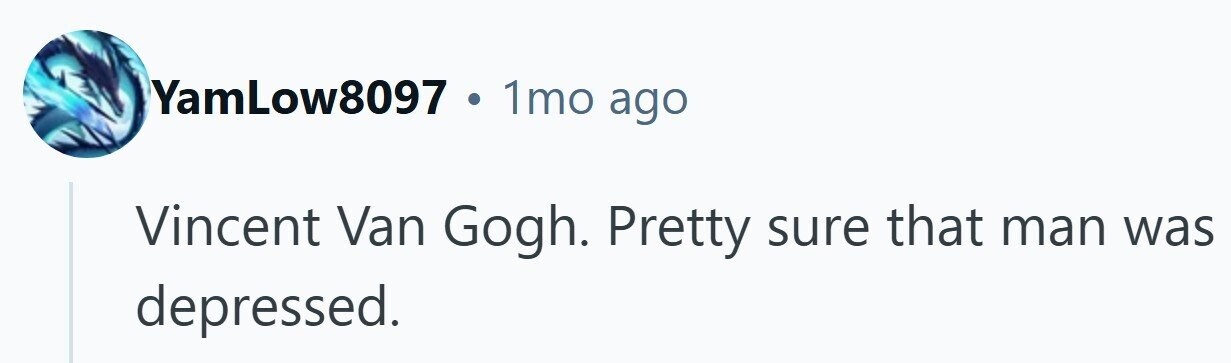Click the bullet separator before the timestamp
This screenshot has height=363, width=1231.
474,101
